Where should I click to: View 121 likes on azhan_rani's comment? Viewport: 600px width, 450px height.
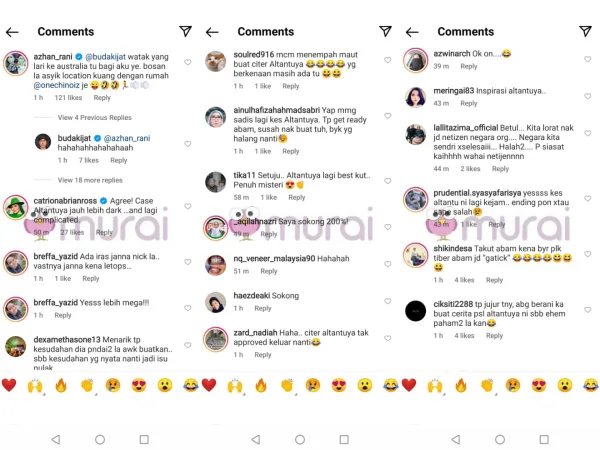(68, 98)
